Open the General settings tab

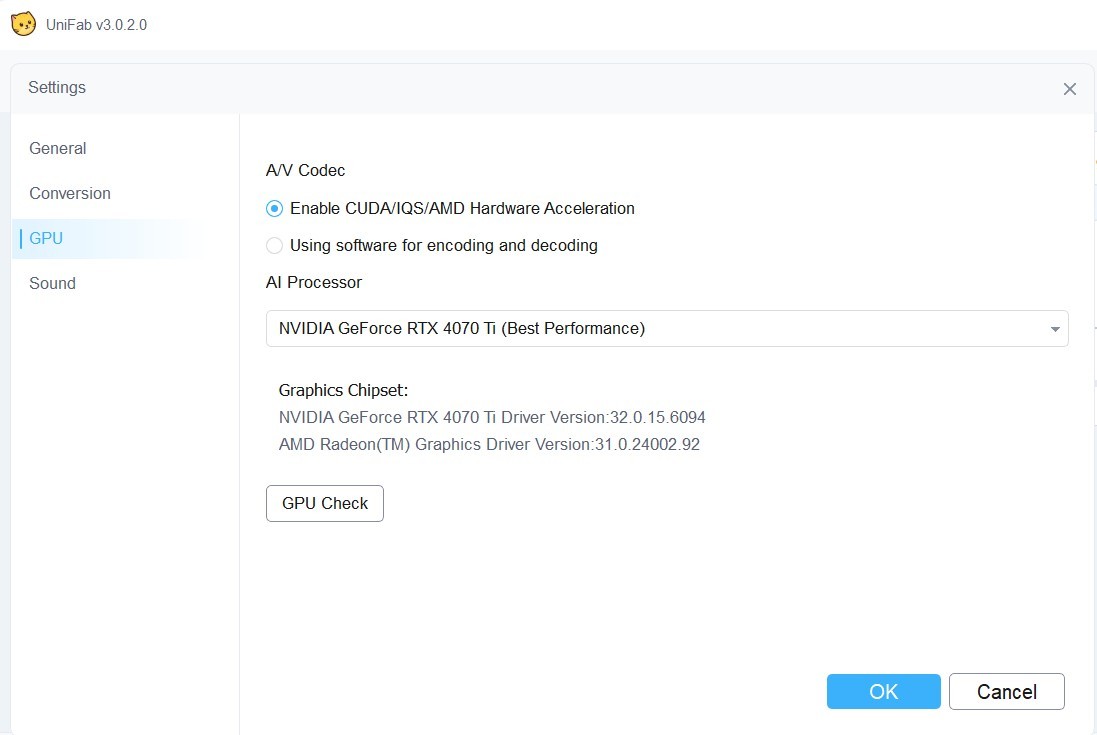click(57, 148)
